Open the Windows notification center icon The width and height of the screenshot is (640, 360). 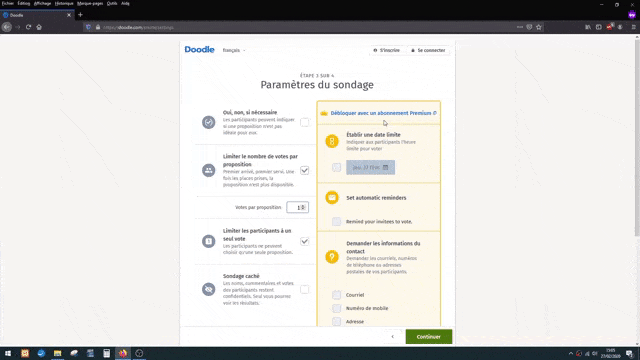[x=630, y=353]
